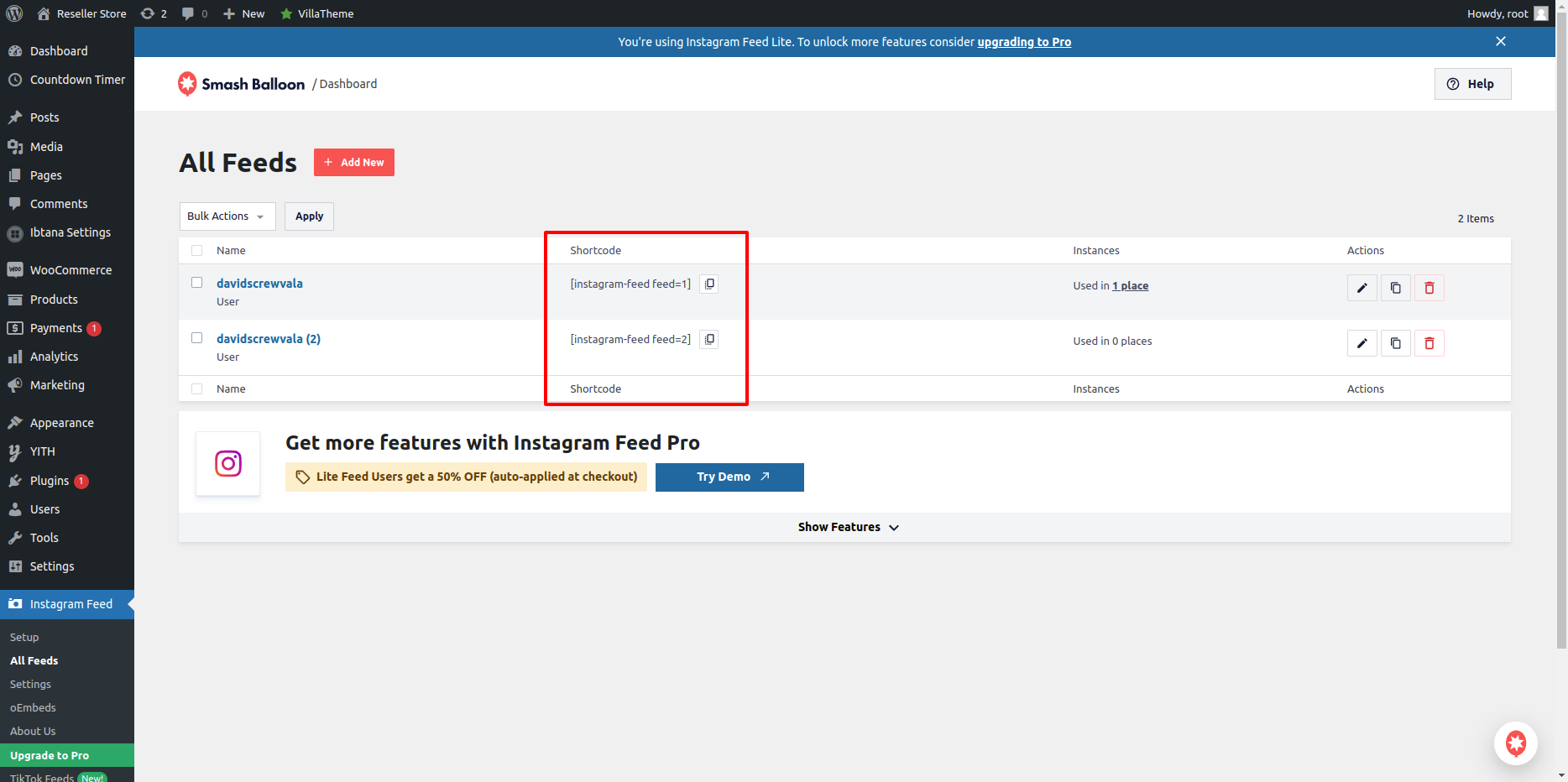The width and height of the screenshot is (1568, 782).
Task: Toggle the select-all checkbox in table header
Action: pos(197,250)
